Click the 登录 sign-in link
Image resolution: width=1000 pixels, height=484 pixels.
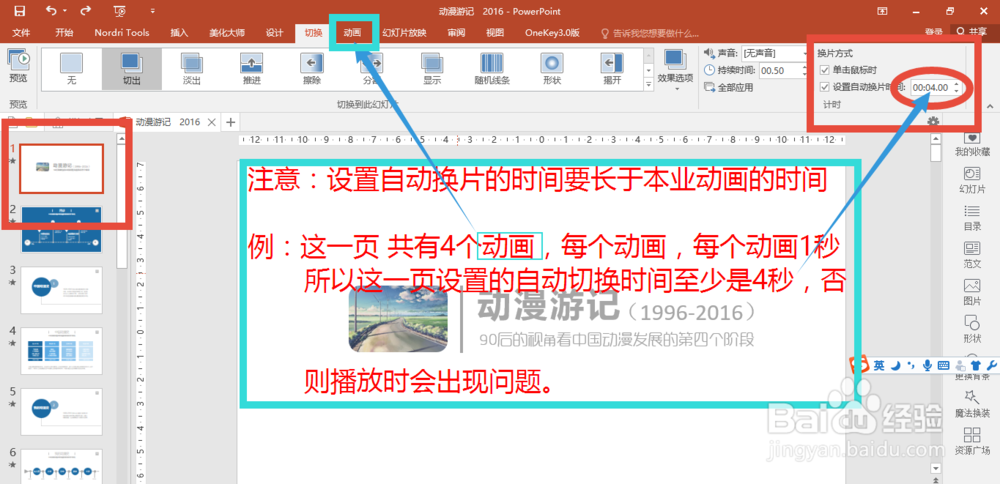pos(933,32)
